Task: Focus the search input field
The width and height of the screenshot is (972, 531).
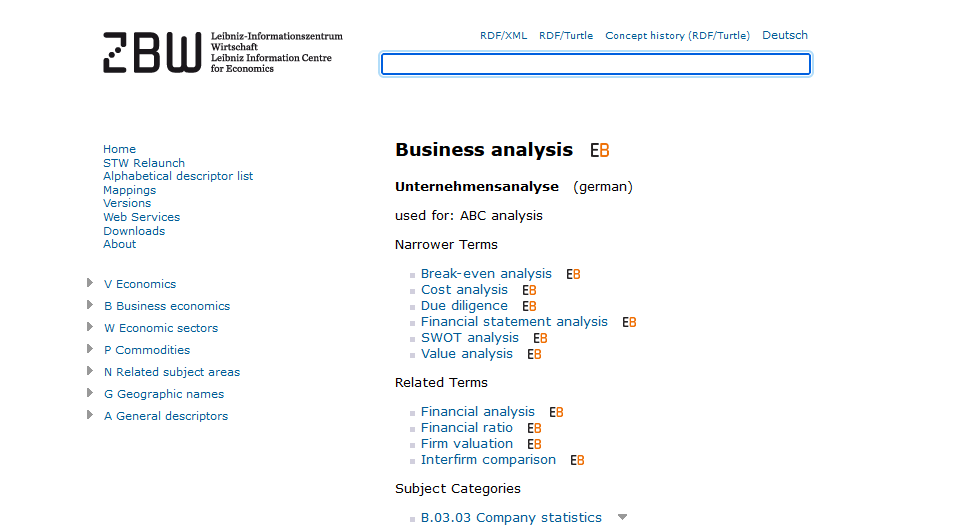Action: (596, 64)
